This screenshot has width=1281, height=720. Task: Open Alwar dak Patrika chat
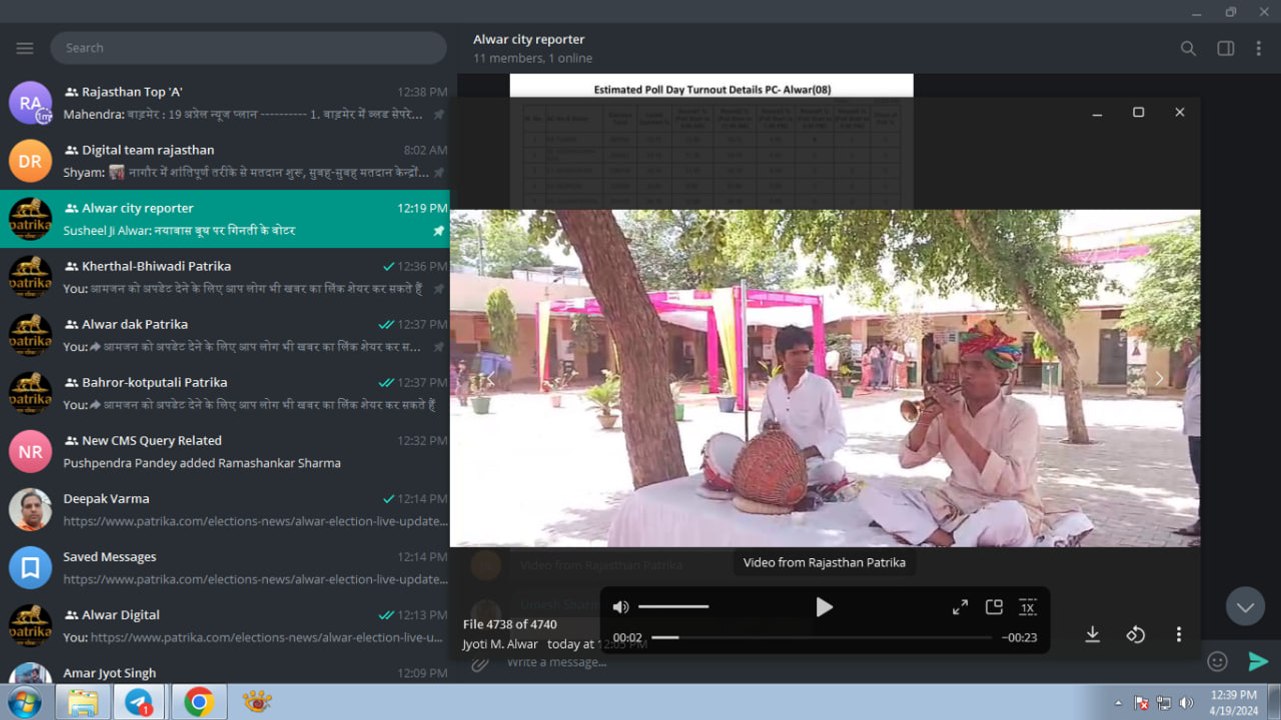[x=225, y=335]
